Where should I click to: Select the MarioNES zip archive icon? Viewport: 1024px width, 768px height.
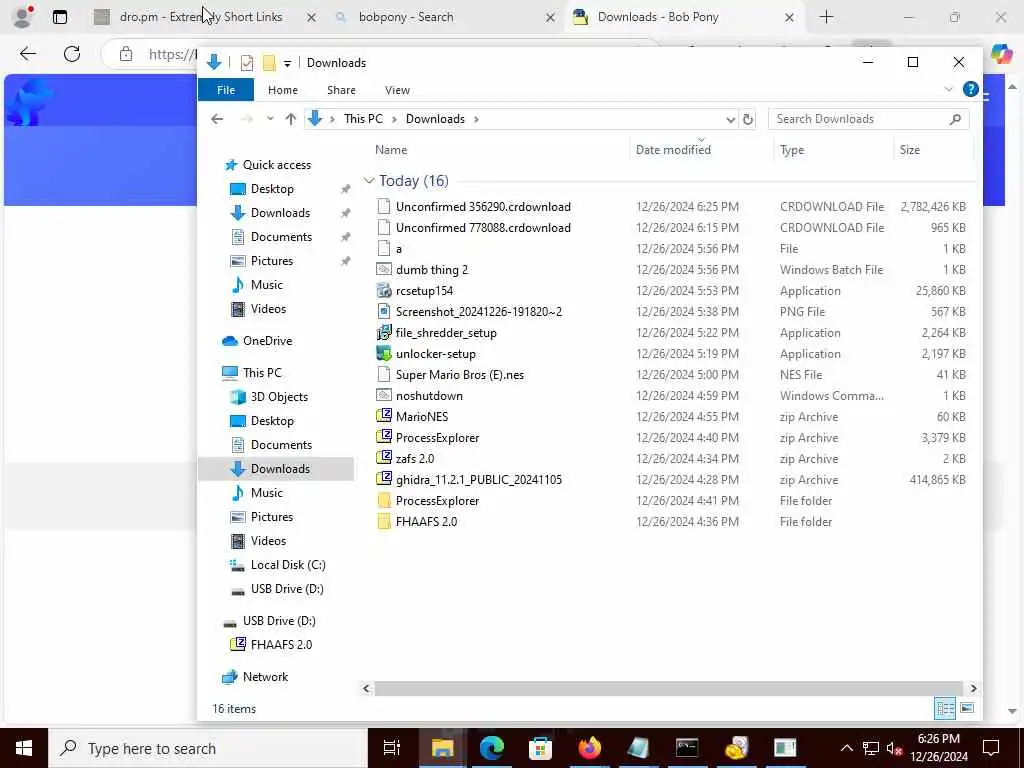(384, 416)
